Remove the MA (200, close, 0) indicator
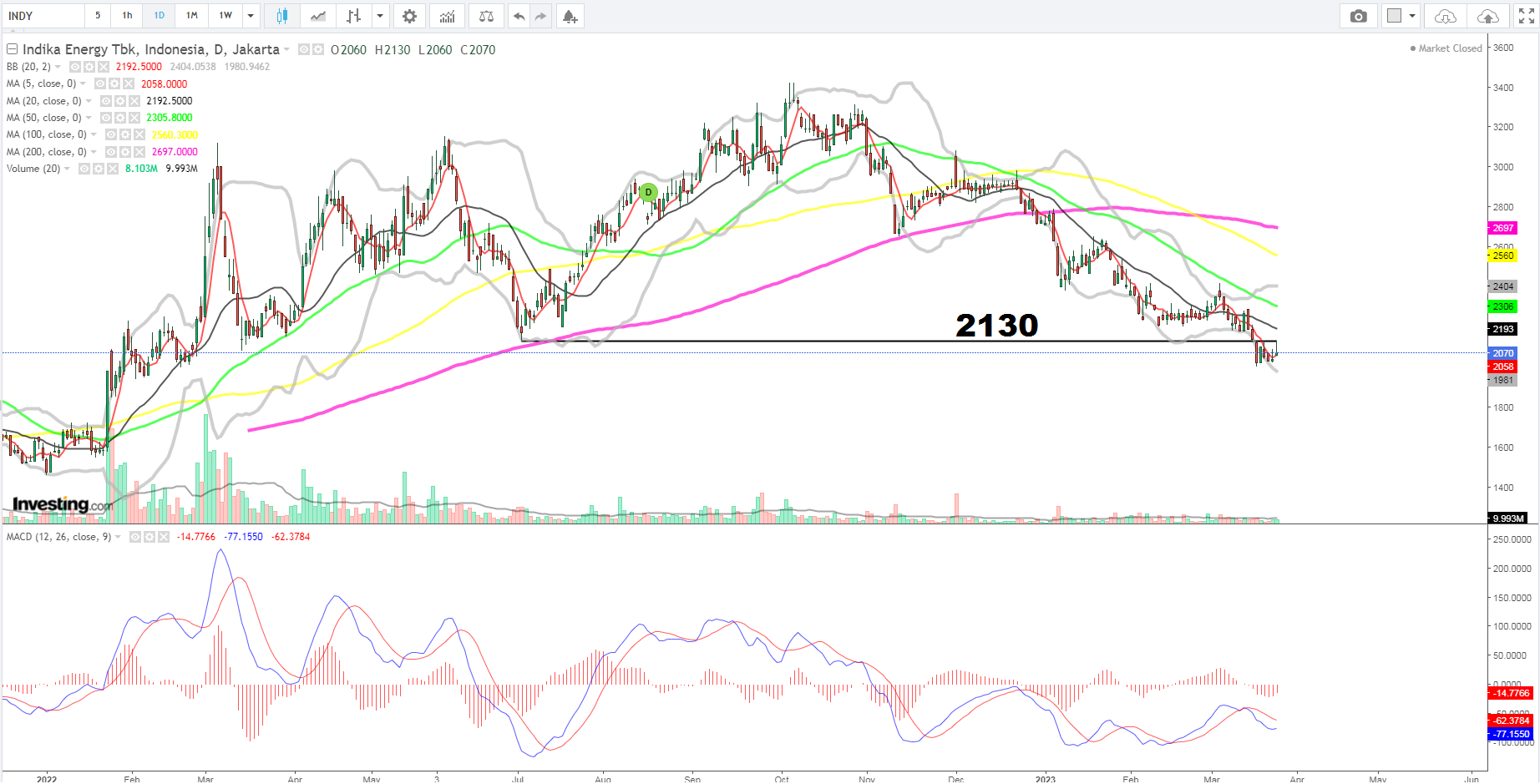 [139, 152]
